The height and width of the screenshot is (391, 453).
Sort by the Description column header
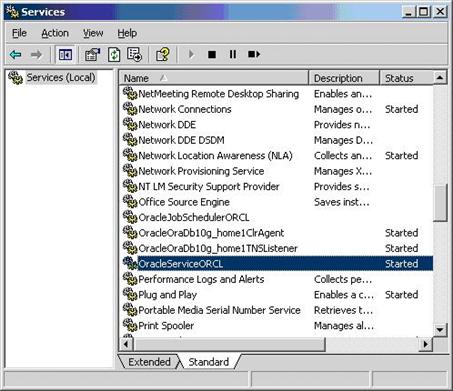pyautogui.click(x=344, y=78)
